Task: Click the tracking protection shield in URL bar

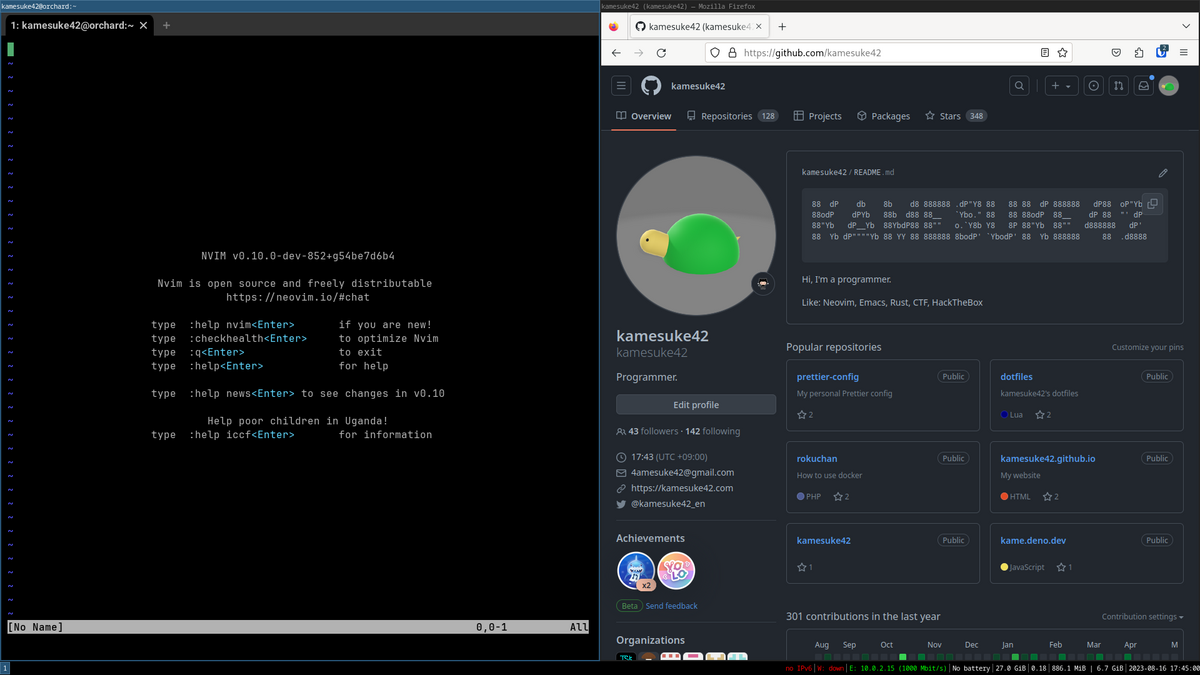Action: [x=715, y=52]
